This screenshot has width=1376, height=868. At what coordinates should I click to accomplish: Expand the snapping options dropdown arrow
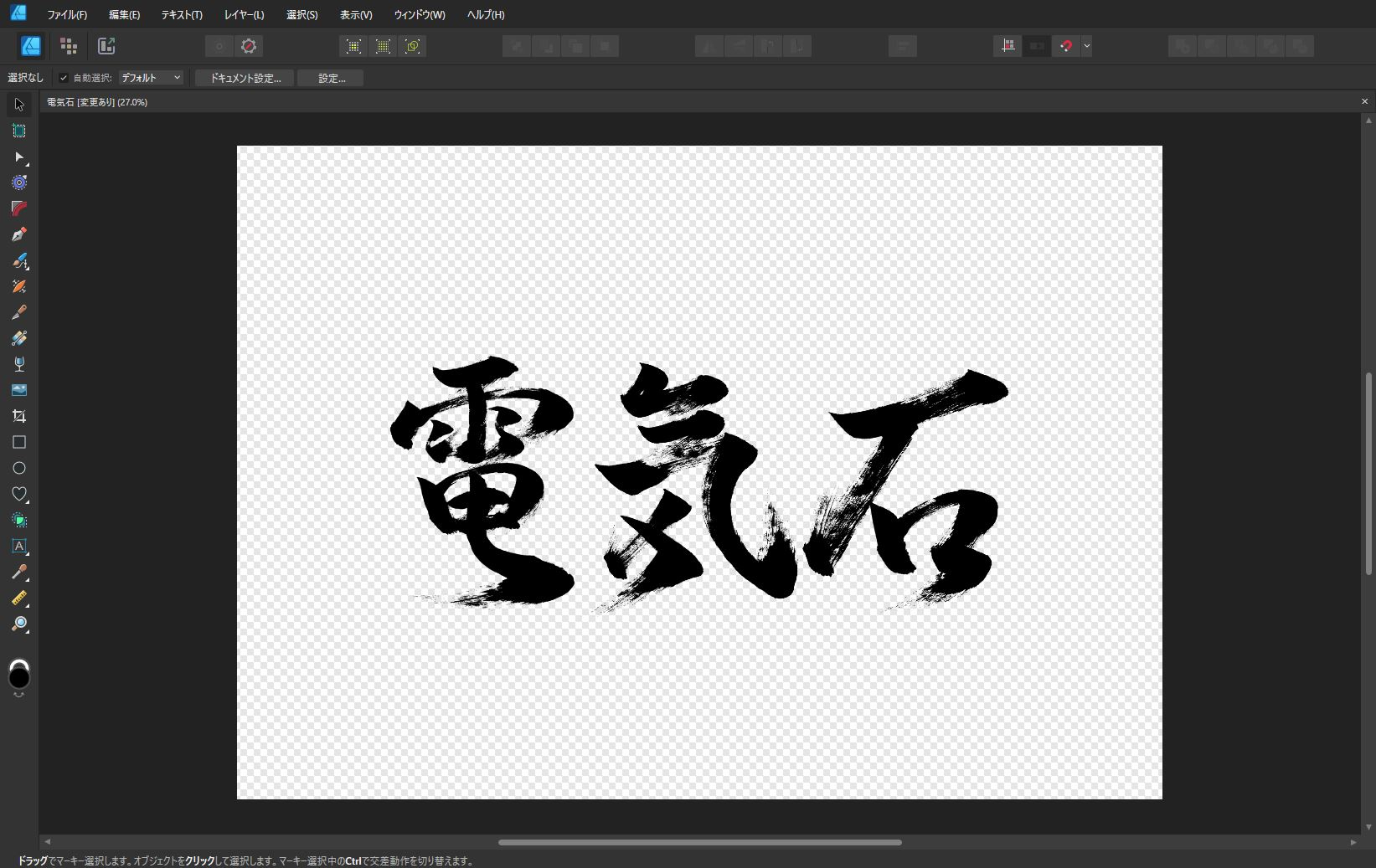coord(1086,46)
